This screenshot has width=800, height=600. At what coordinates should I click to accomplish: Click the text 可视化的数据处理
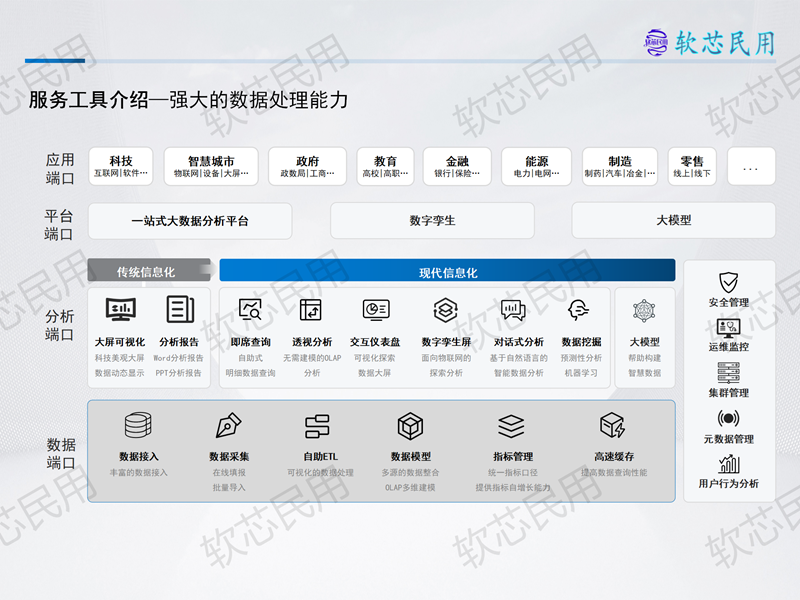320,472
